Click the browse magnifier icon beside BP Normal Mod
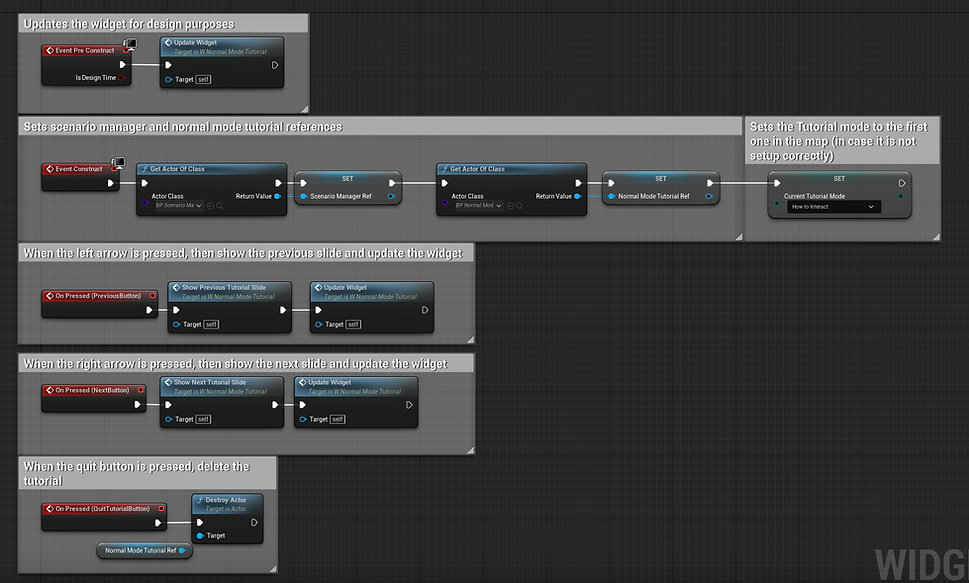Viewport: 969px width, 583px height. [520, 206]
